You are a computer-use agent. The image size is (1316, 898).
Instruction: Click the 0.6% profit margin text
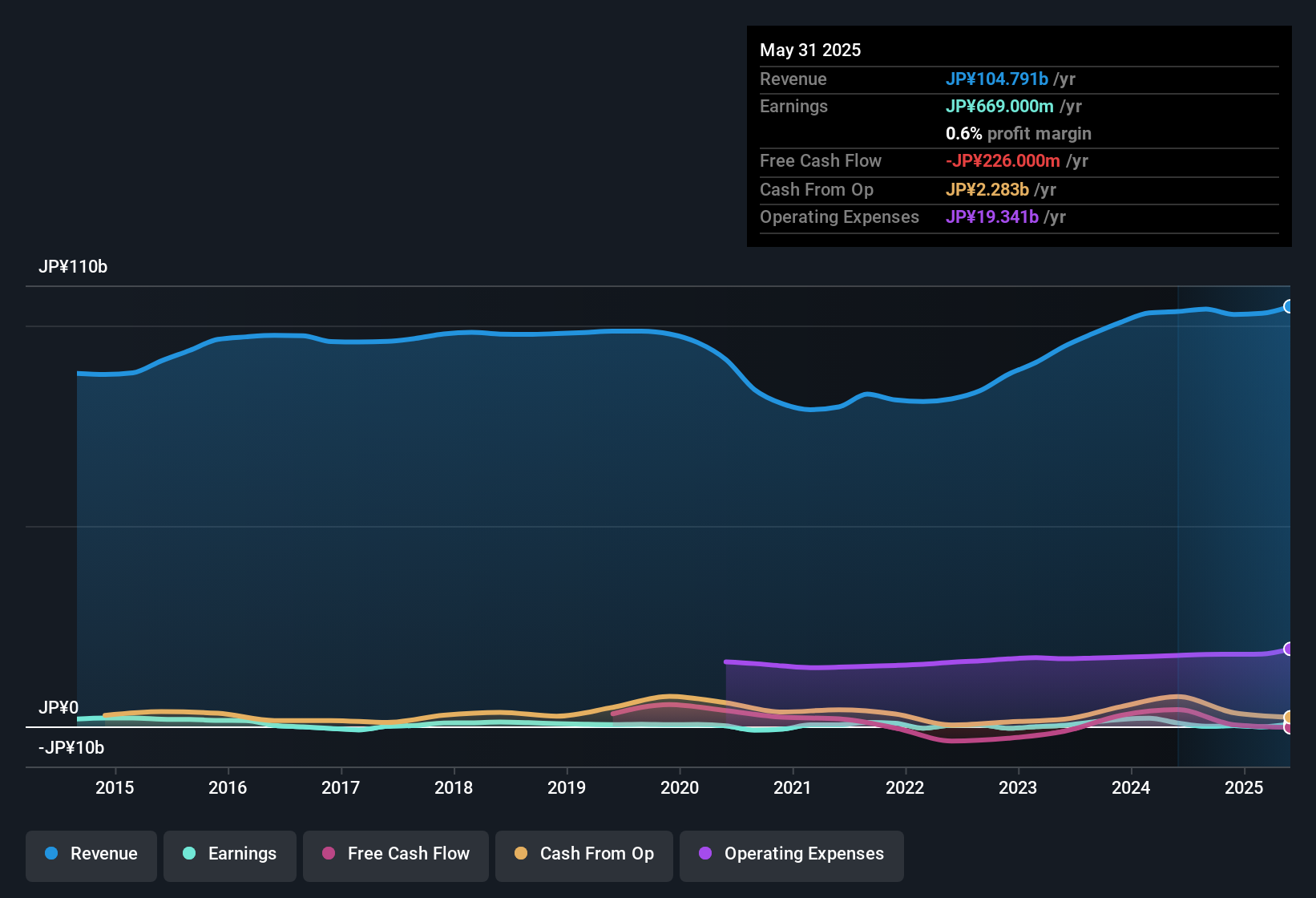coord(1019,133)
